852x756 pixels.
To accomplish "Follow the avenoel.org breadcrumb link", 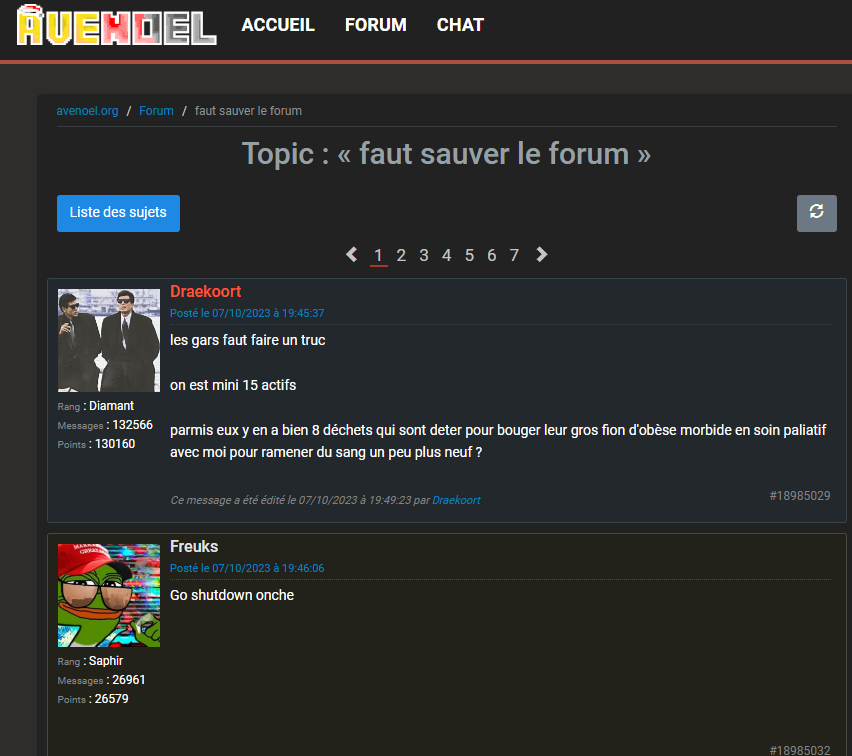I will point(87,111).
